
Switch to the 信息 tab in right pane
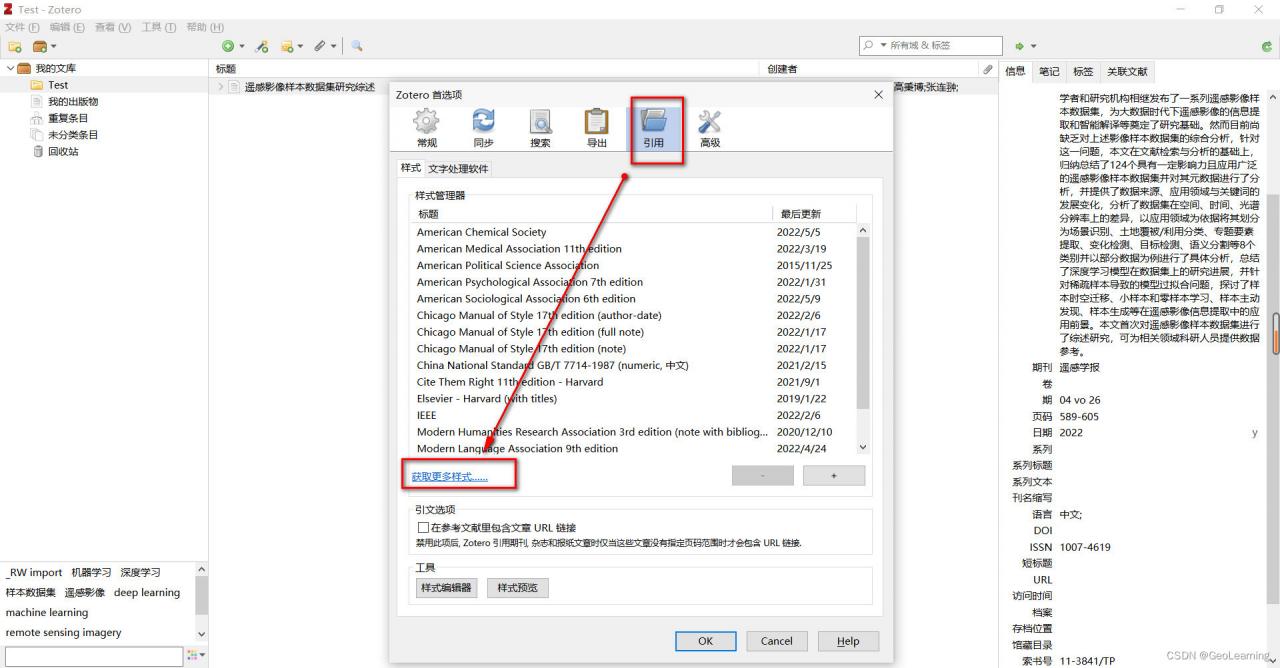pos(1015,72)
